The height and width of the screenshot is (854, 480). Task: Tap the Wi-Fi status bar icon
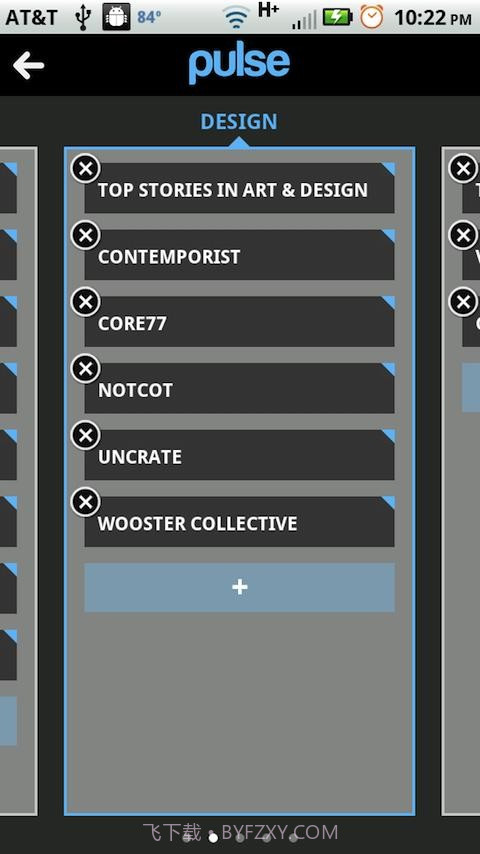236,18
